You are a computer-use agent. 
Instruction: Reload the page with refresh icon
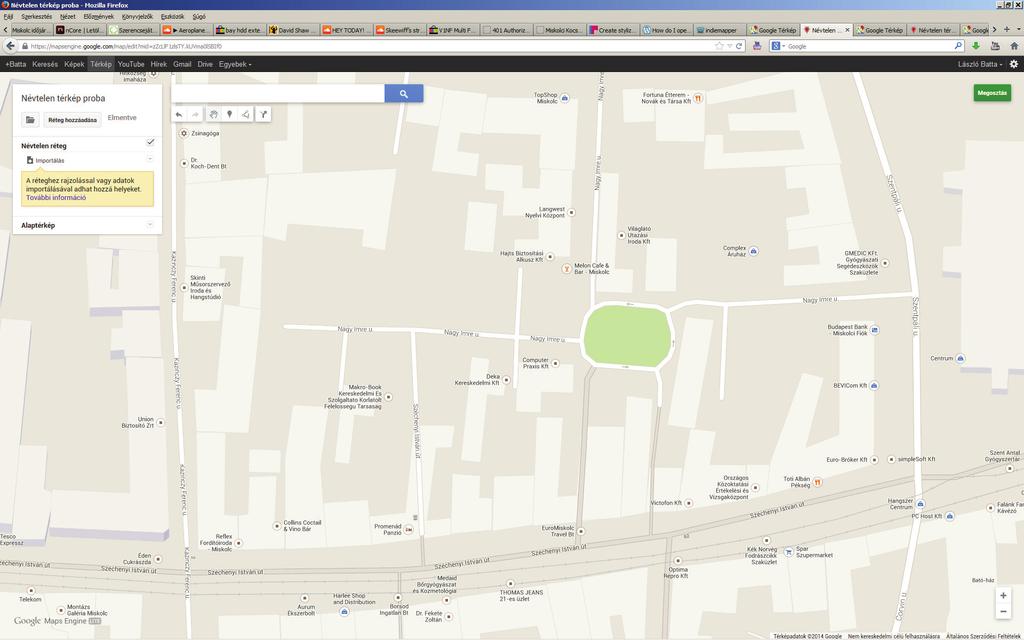739,46
